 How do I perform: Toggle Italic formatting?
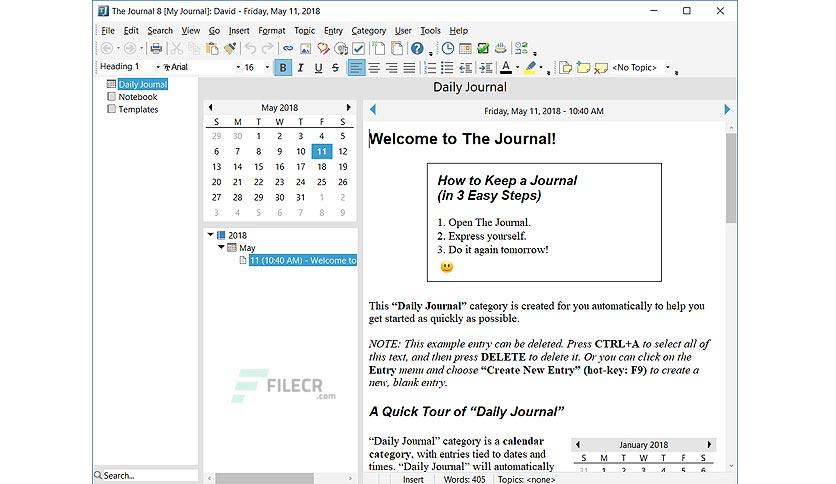(301, 68)
